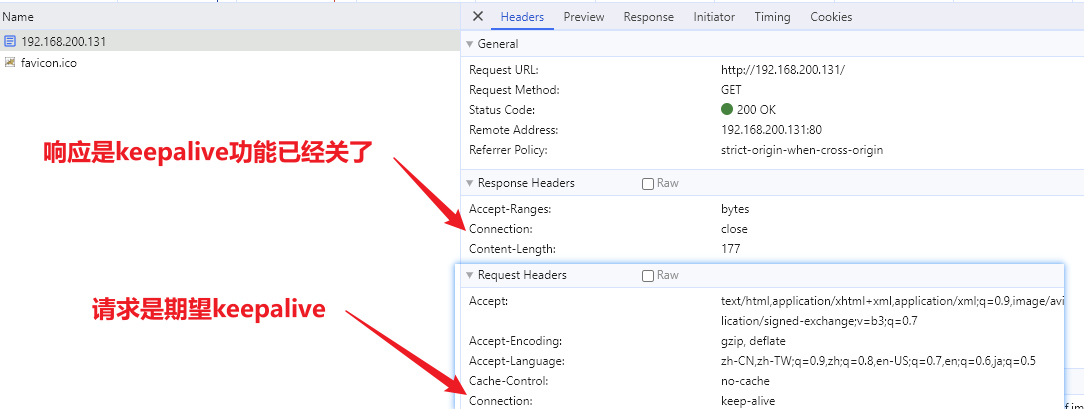Select the favicon.ico request entry
Screen dimensions: 1084x409
pyautogui.click(x=48, y=62)
